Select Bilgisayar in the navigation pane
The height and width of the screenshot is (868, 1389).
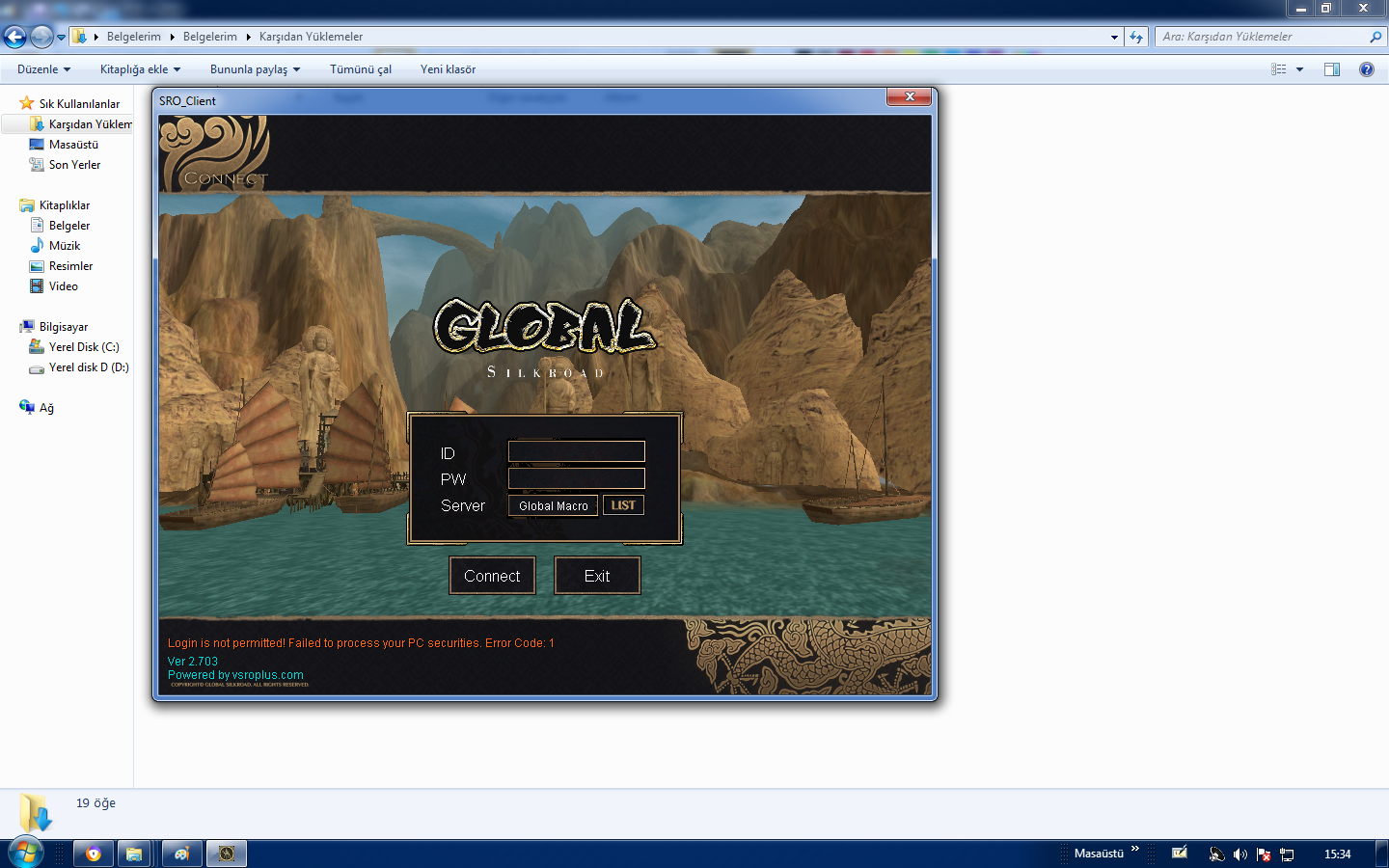pos(64,327)
